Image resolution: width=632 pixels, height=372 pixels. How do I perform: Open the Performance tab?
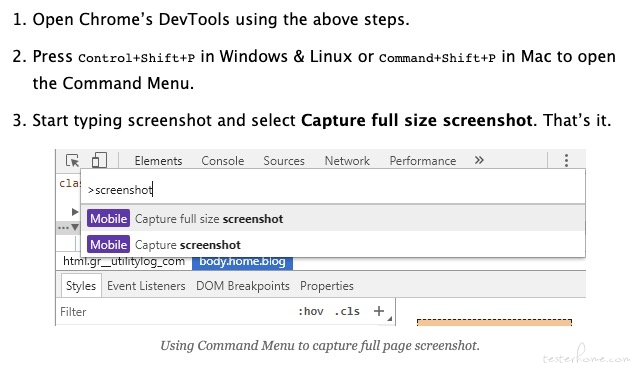click(422, 161)
